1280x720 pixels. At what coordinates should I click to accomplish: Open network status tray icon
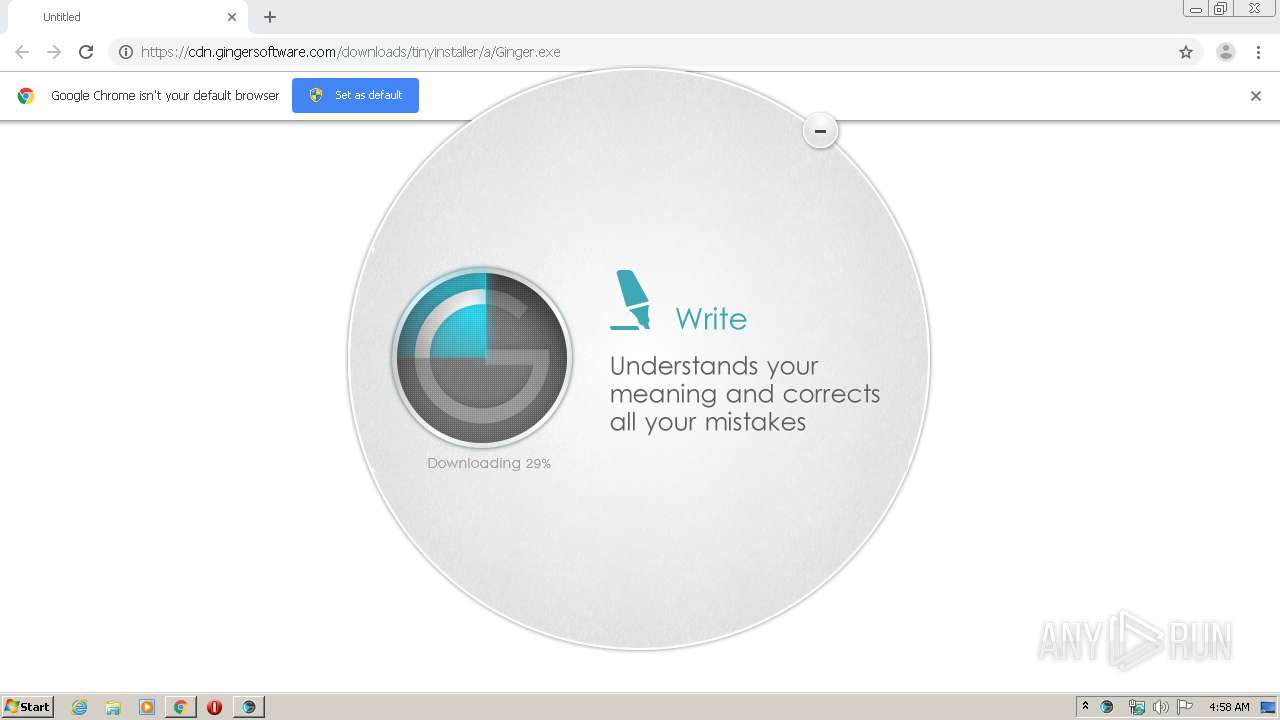click(1136, 707)
